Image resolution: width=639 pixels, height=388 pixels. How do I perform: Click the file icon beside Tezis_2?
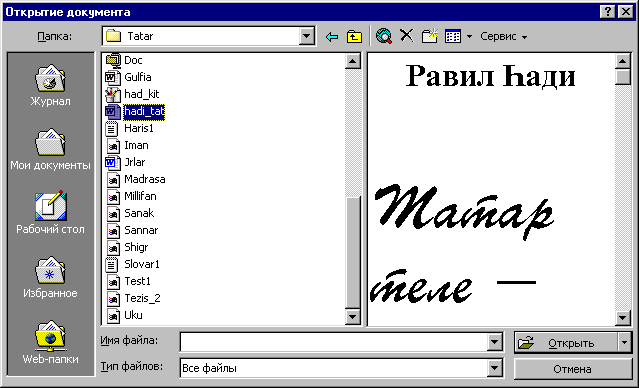[x=113, y=298]
